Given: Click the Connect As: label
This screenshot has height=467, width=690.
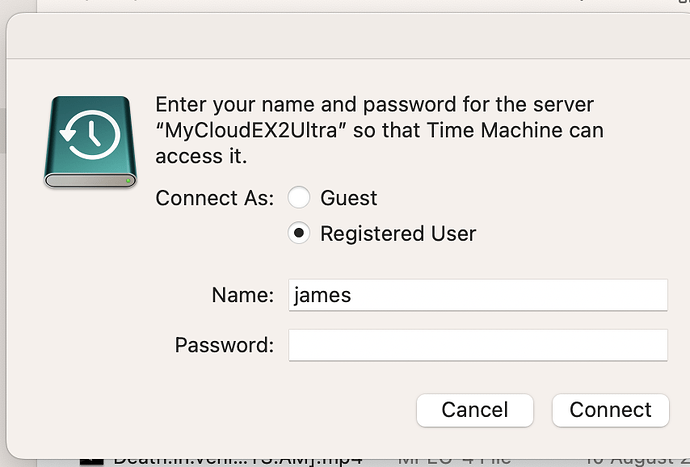Looking at the screenshot, I should click(215, 198).
